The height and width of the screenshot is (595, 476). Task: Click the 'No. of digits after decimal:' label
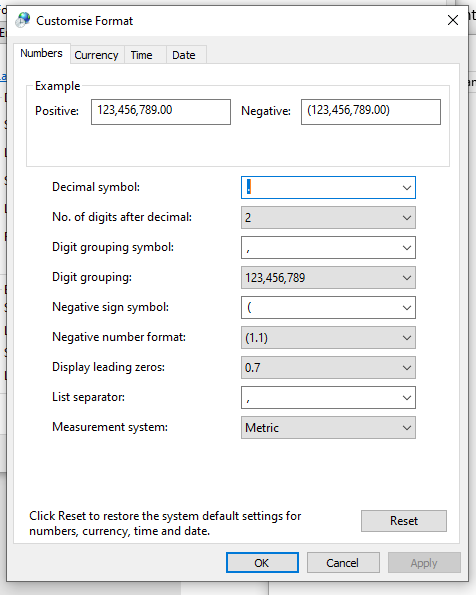122,217
